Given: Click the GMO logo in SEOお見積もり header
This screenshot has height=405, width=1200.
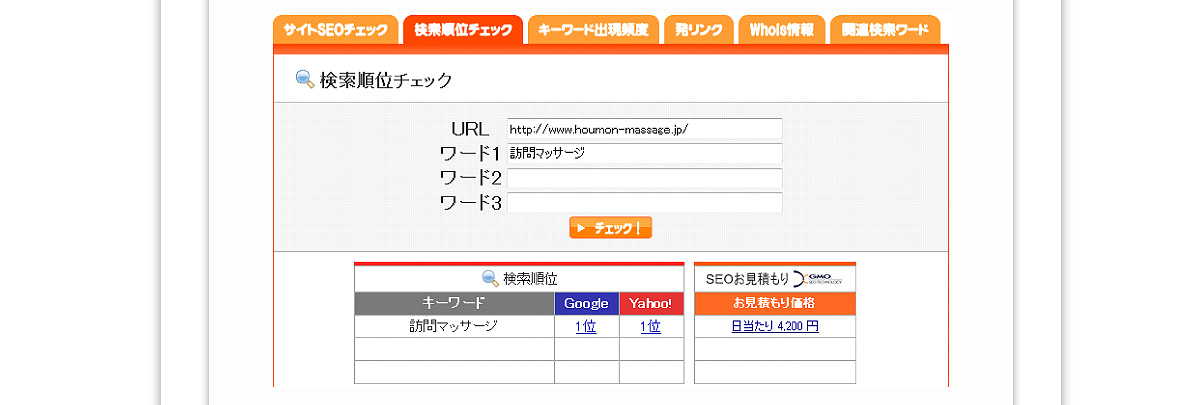Looking at the screenshot, I should point(818,278).
